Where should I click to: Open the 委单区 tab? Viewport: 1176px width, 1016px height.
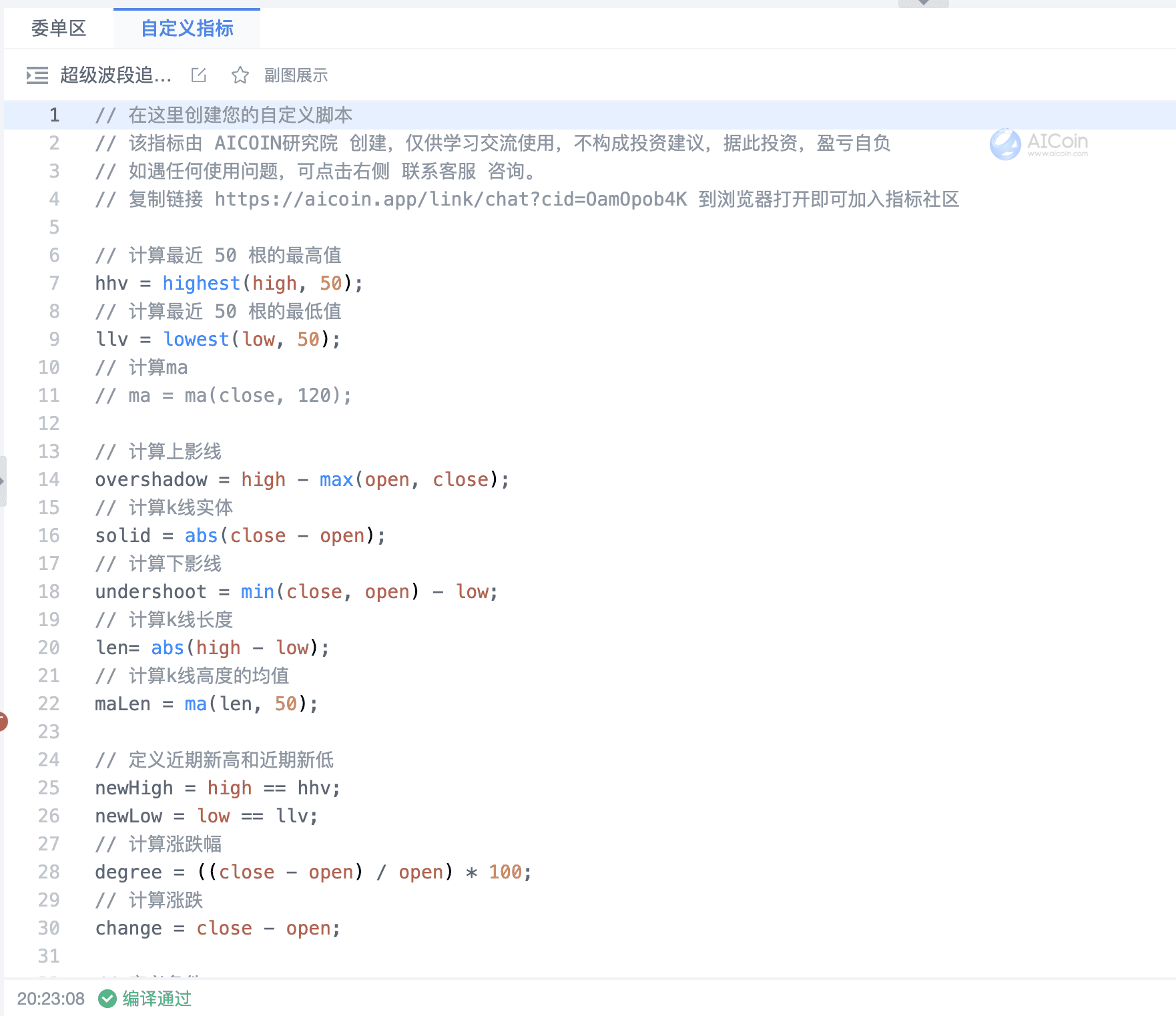coord(59,28)
